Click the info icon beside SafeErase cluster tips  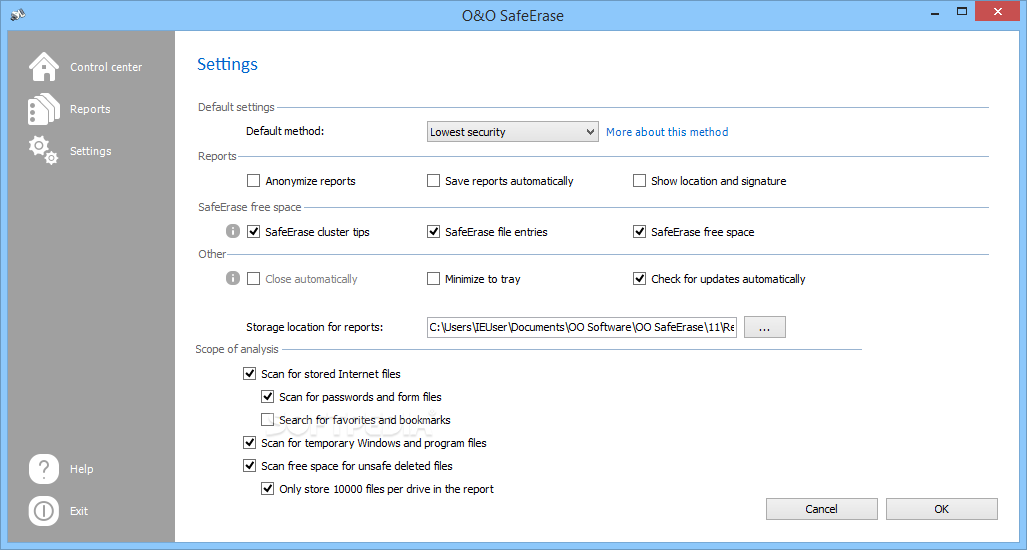pos(233,231)
